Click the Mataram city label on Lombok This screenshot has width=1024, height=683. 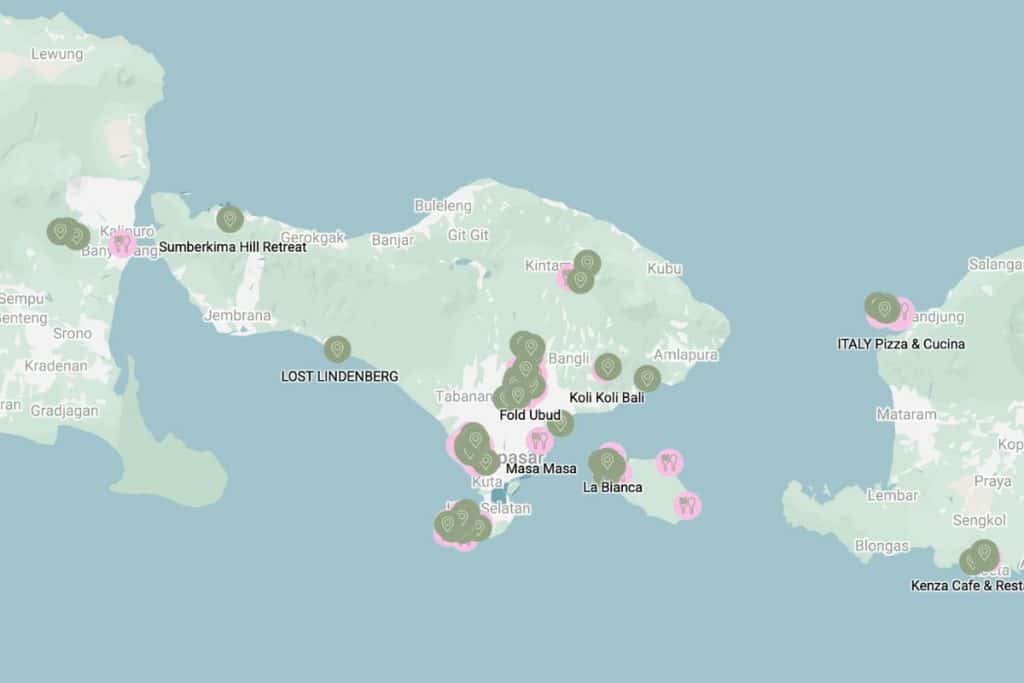906,414
